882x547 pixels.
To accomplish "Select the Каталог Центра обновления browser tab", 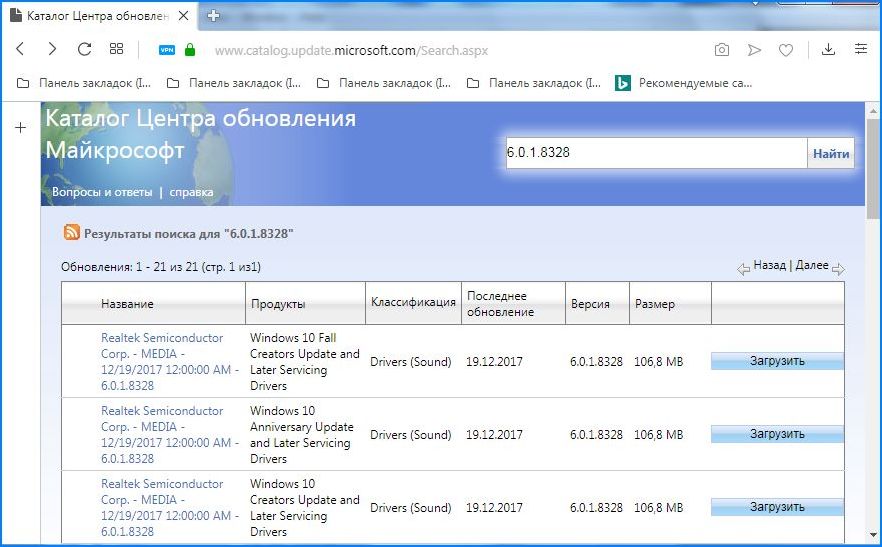I will click(99, 16).
